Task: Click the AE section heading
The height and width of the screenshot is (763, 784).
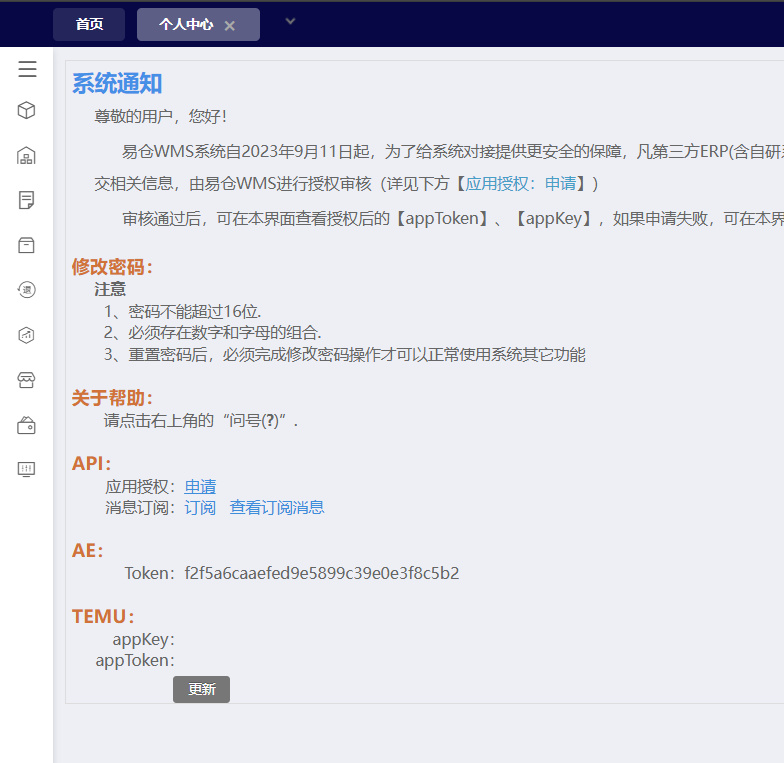Action: (88, 550)
